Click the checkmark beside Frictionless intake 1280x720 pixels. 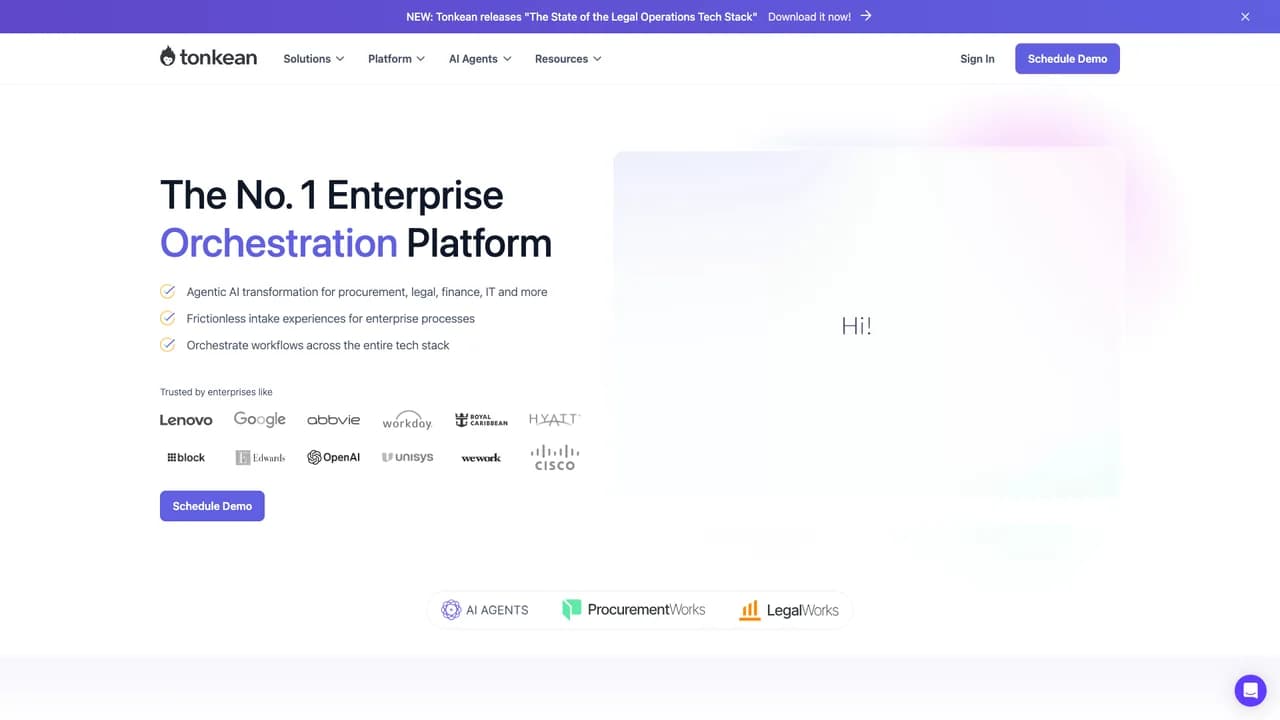coord(168,318)
